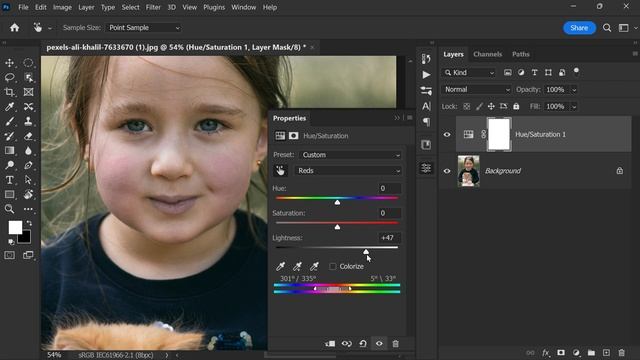Screen dimensions: 640x360
Task: Select the Lasso tool
Action: point(9,78)
